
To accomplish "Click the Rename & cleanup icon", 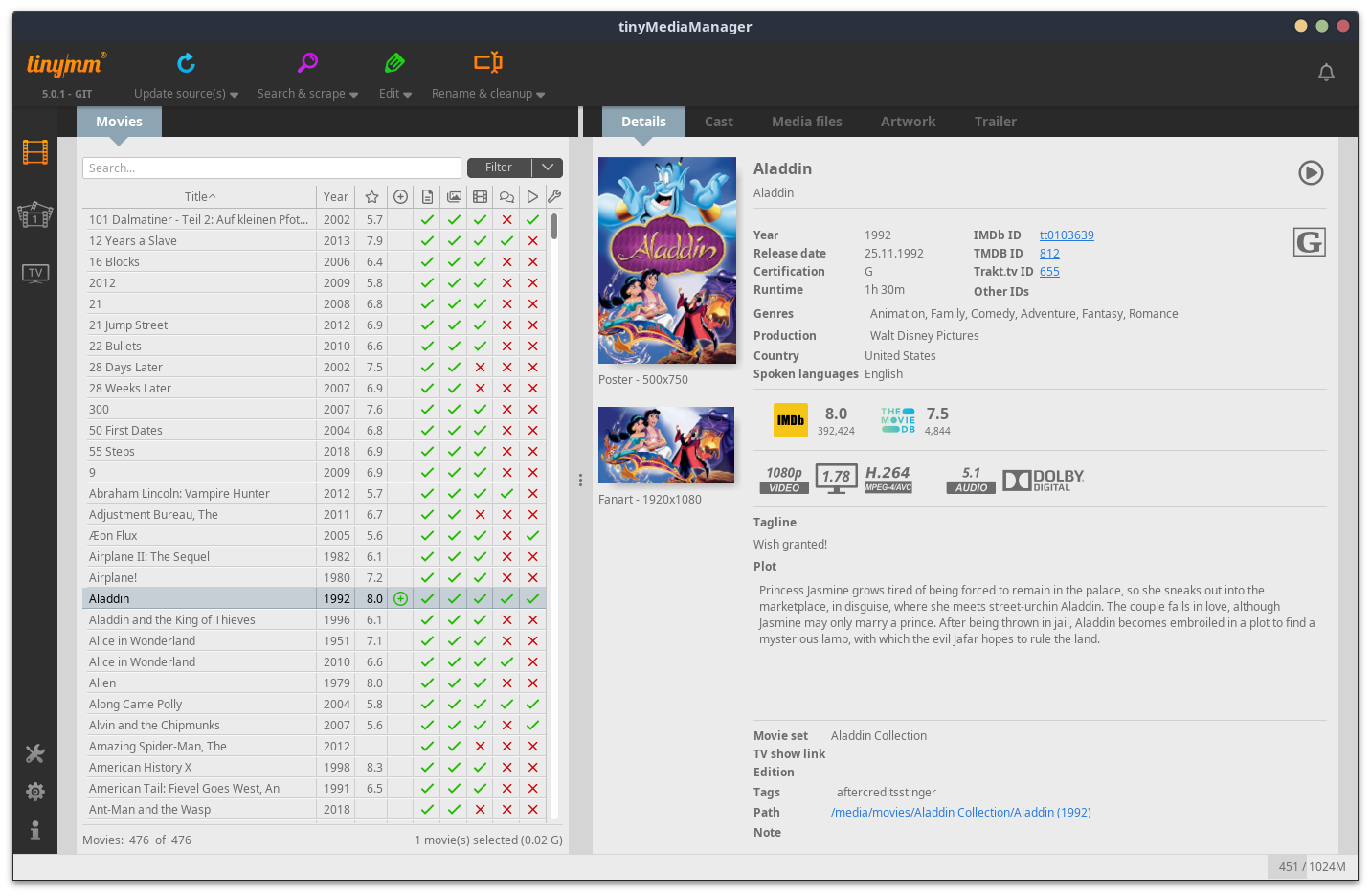I will tap(487, 63).
